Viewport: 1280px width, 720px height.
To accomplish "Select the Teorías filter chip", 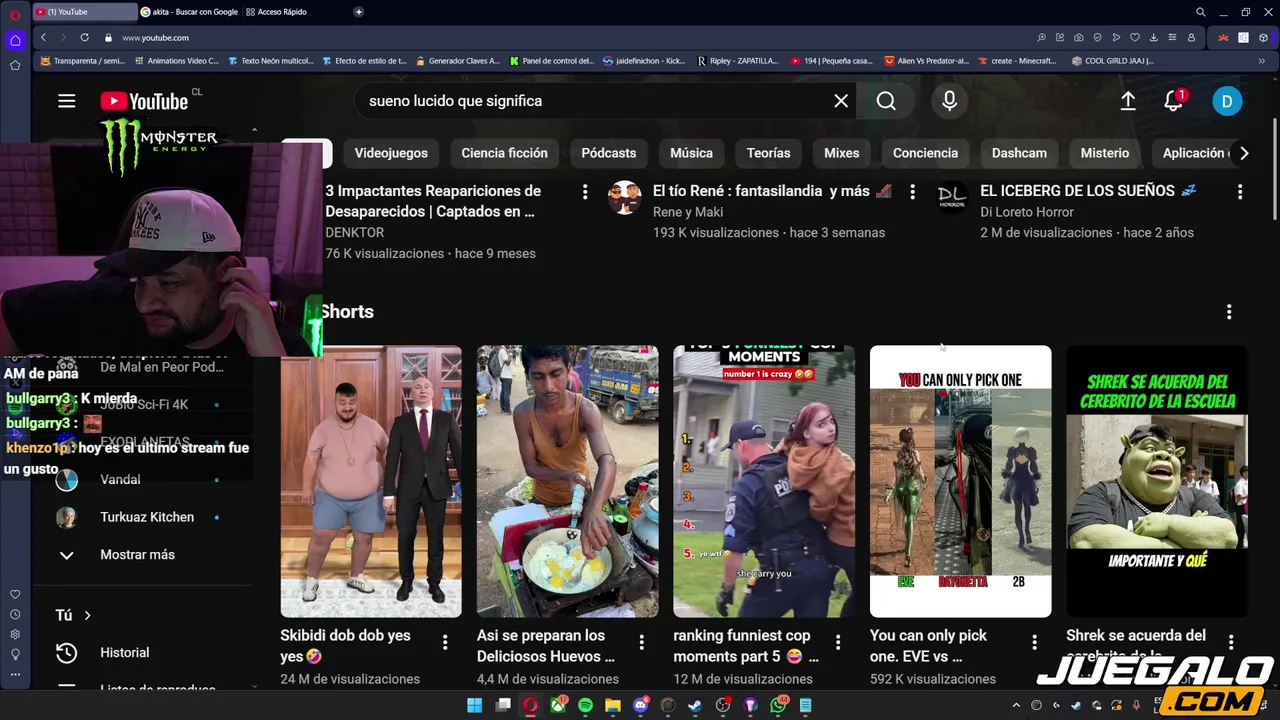I will click(x=768, y=153).
